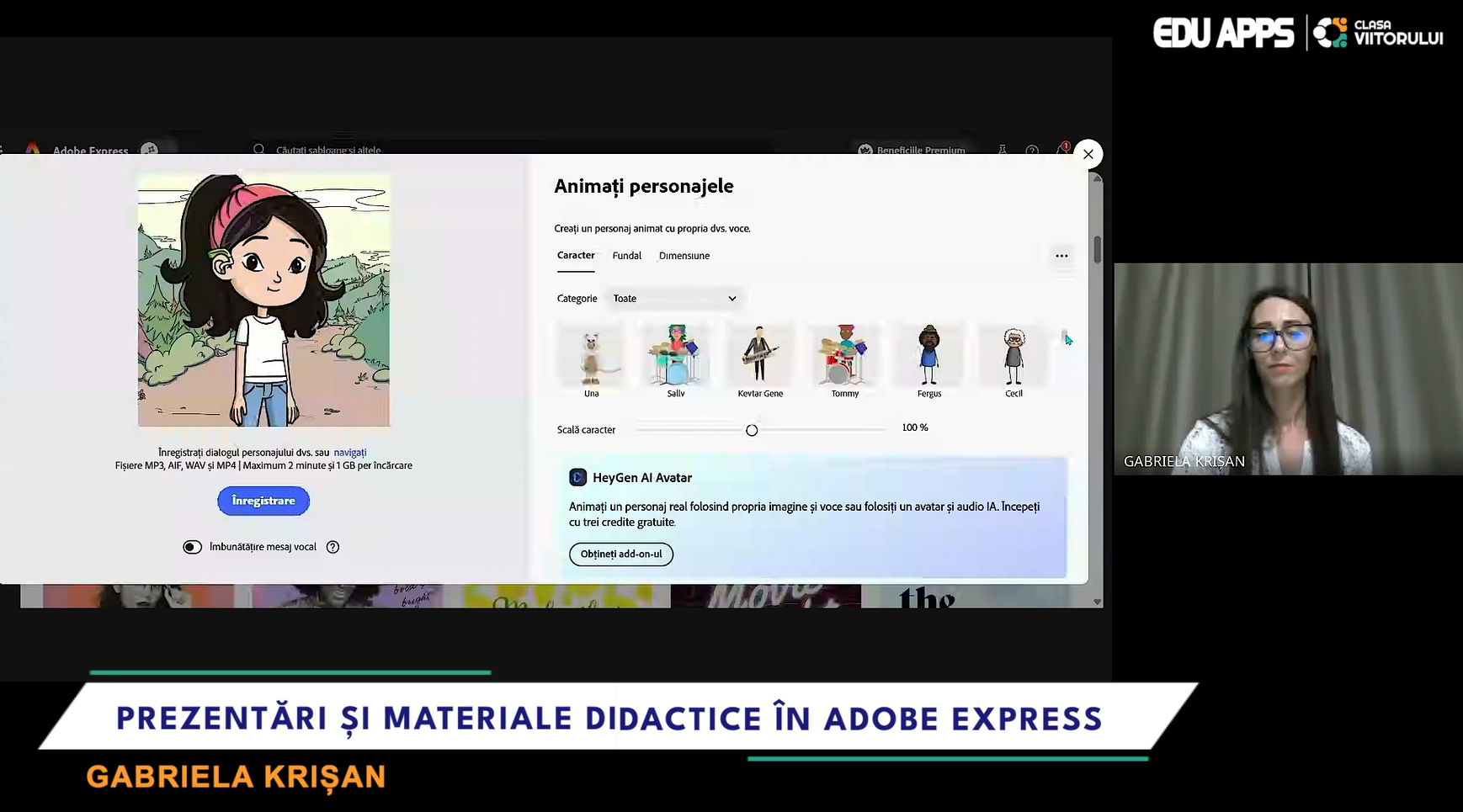Switch to the Fundal tab
1463x812 pixels.
pyautogui.click(x=627, y=256)
